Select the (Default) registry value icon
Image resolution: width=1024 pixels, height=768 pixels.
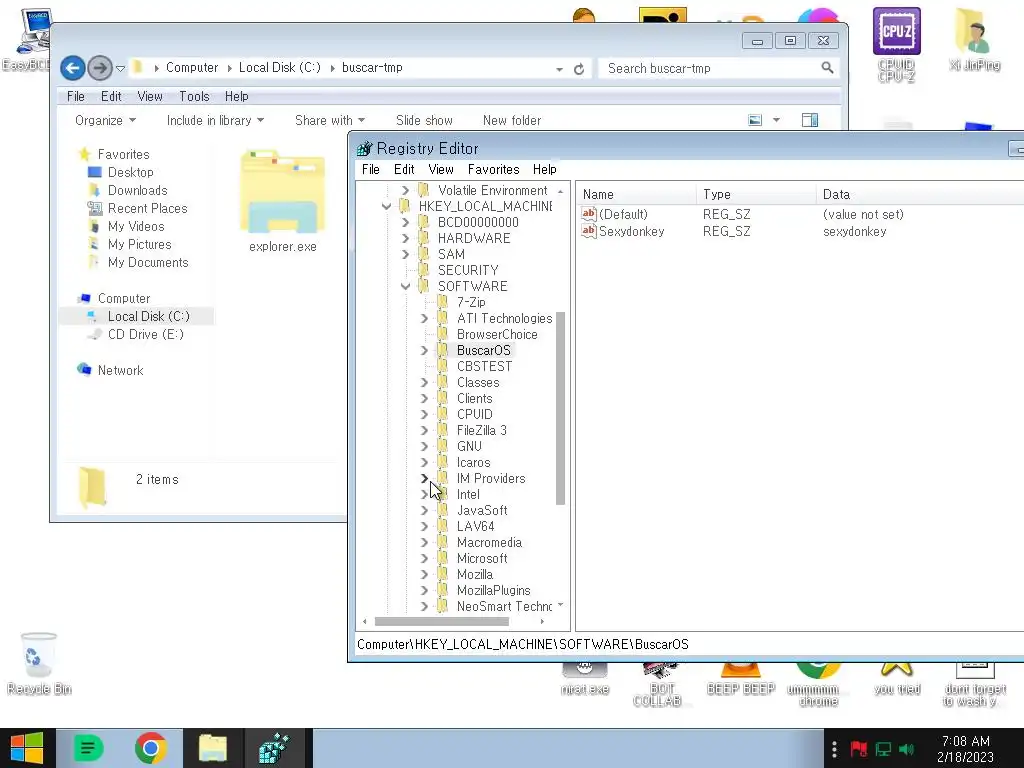tap(588, 214)
